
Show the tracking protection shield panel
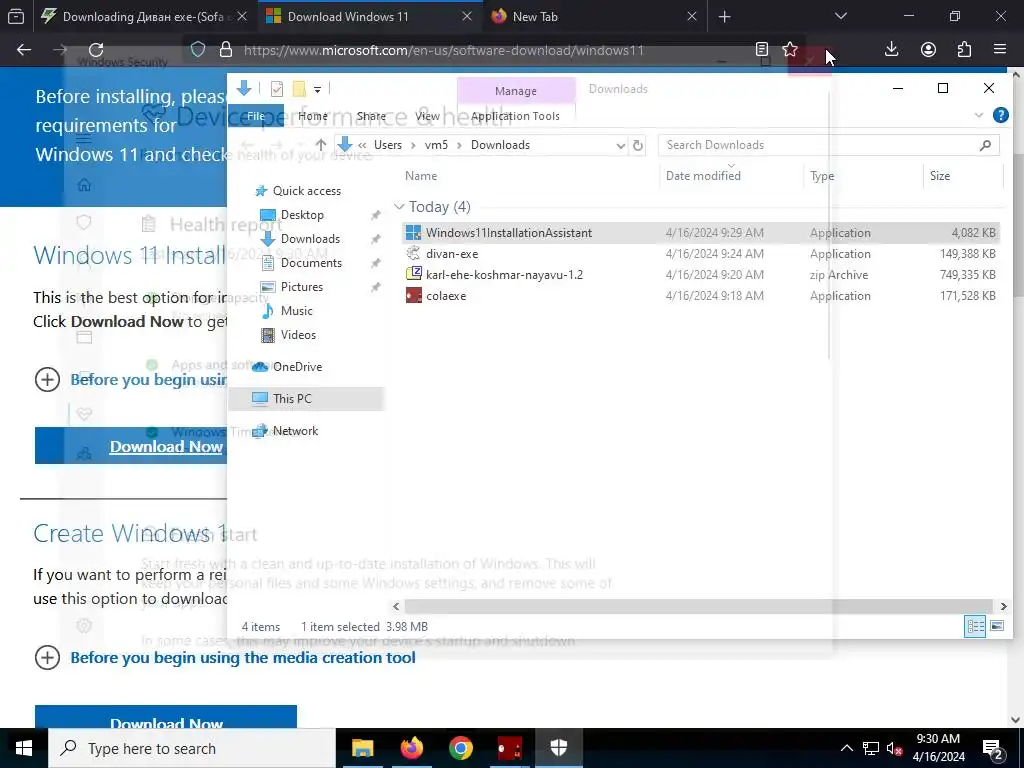(x=198, y=50)
